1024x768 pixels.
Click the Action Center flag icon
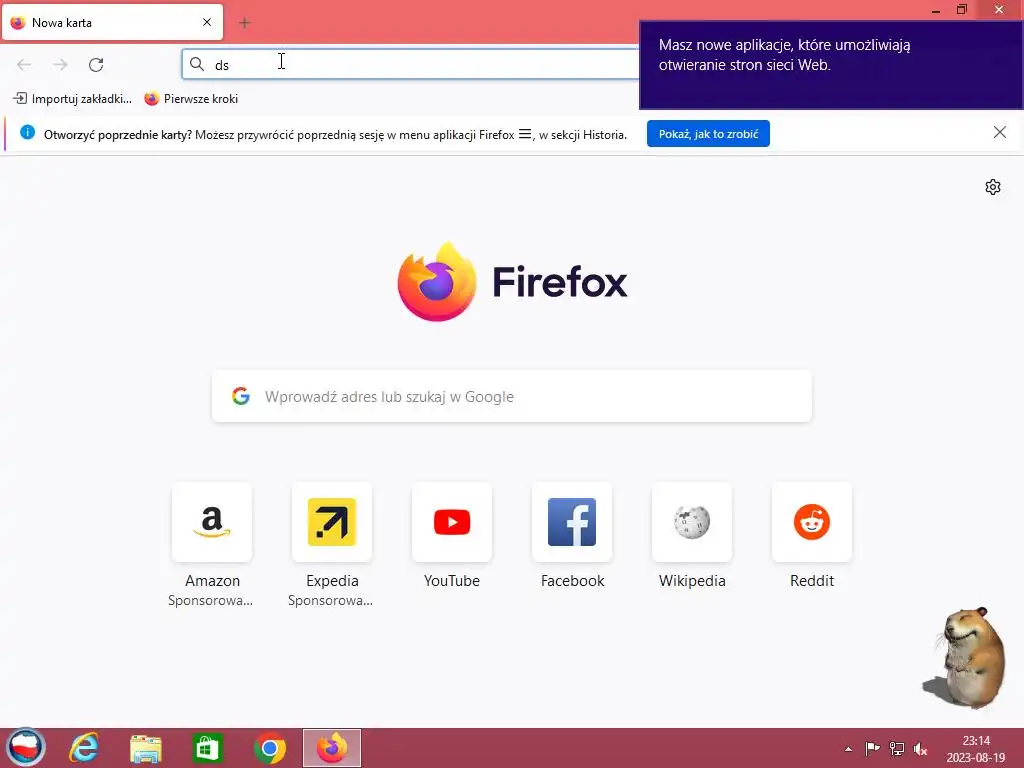(872, 748)
